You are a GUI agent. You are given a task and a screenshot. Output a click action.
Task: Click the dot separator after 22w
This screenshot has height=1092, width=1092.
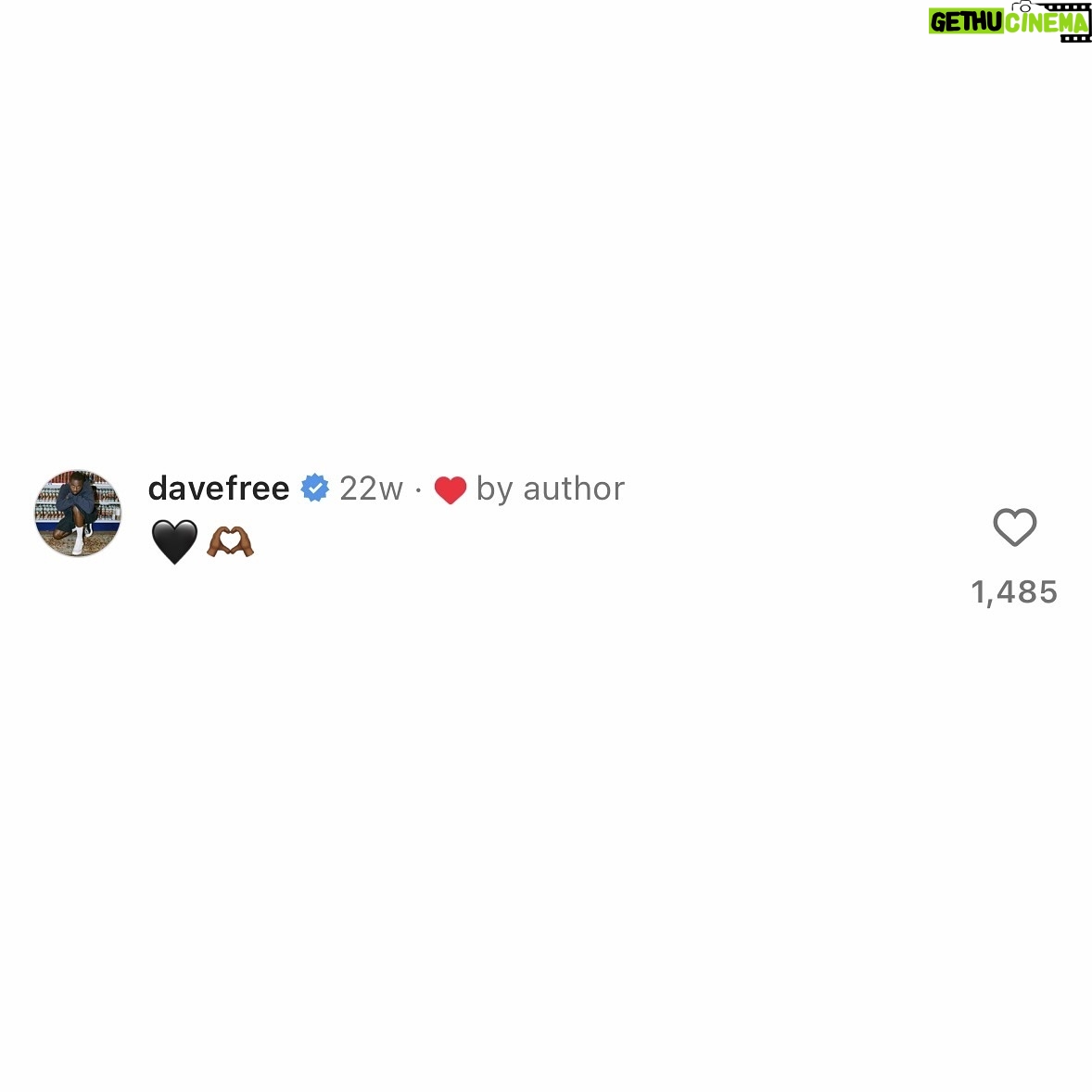418,490
